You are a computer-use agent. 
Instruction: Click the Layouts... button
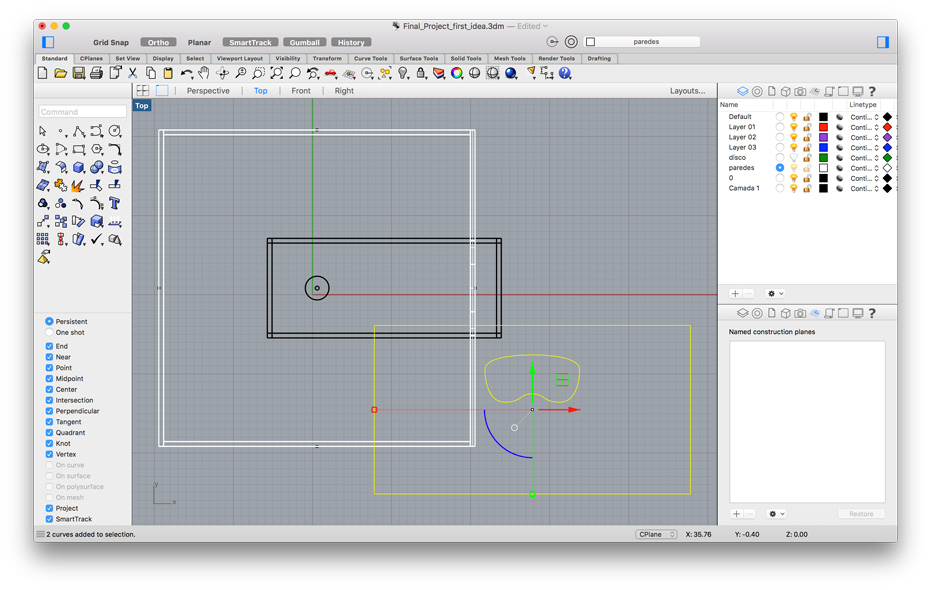pyautogui.click(x=687, y=91)
